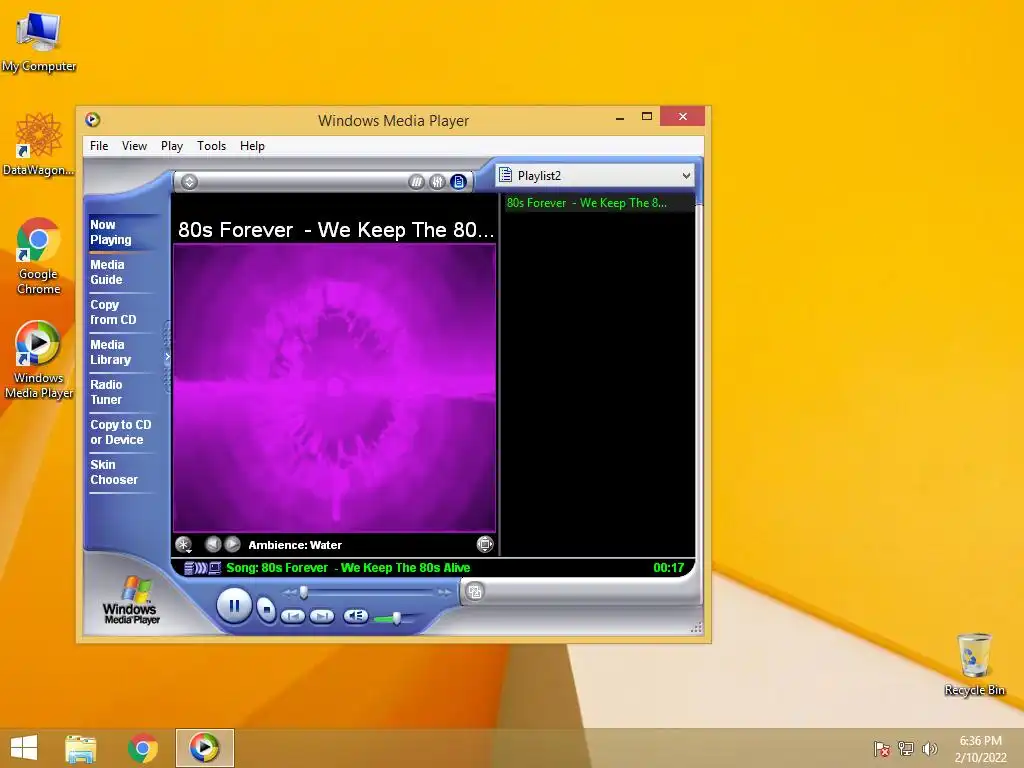Close the Windows Media Player window

pyautogui.click(x=682, y=116)
